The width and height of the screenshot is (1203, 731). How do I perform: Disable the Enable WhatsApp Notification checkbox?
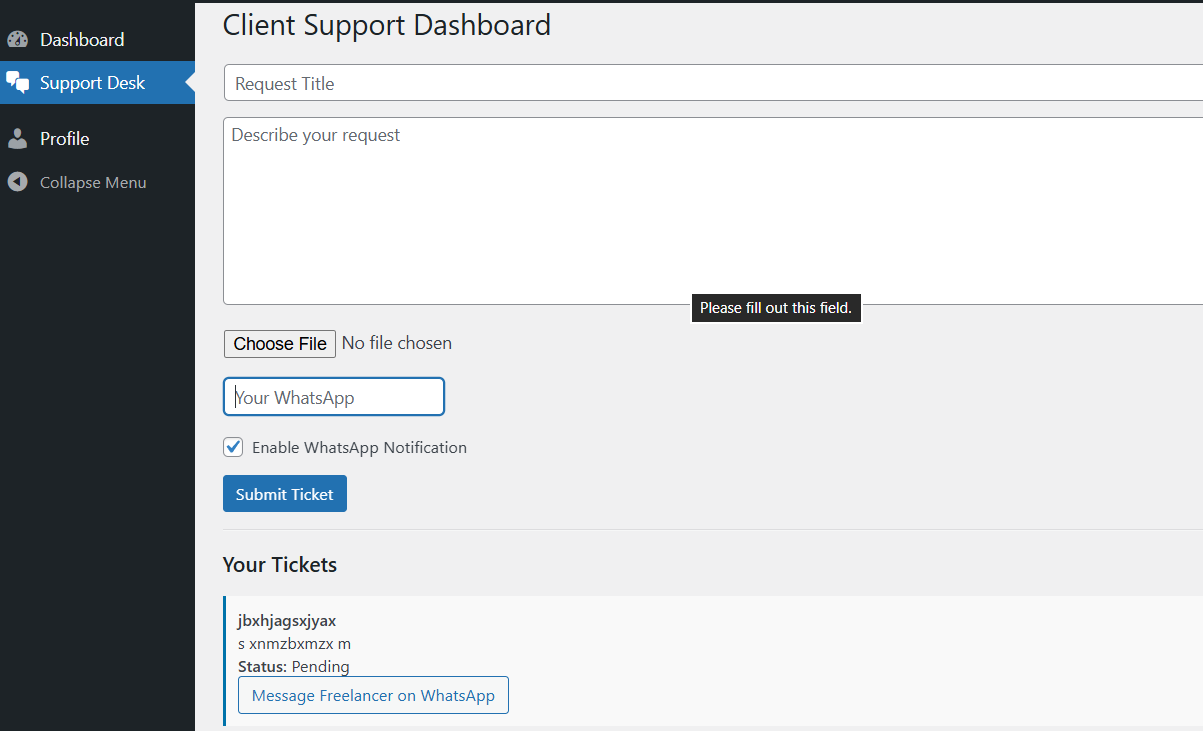[x=232, y=447]
